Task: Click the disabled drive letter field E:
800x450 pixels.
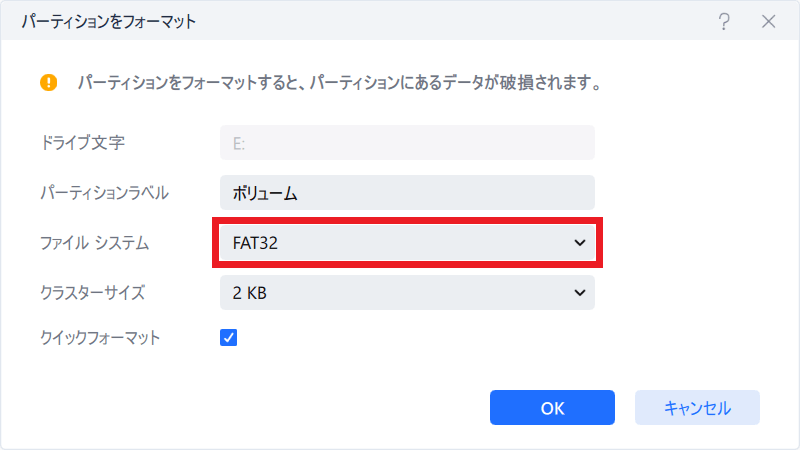Action: (x=407, y=143)
